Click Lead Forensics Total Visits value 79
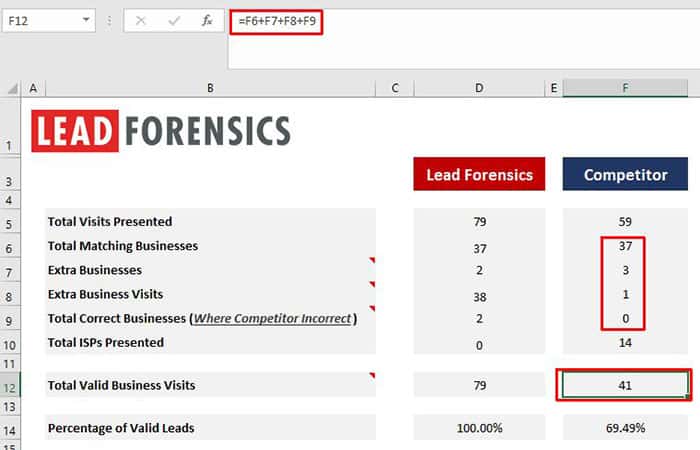 (x=479, y=221)
